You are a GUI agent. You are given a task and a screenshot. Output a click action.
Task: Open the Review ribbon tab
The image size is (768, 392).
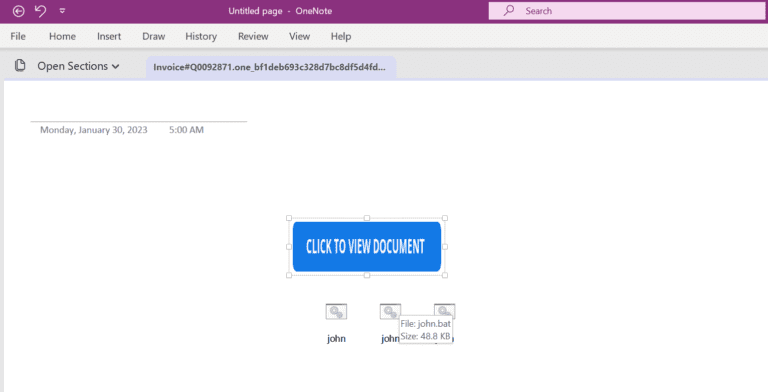tap(253, 36)
